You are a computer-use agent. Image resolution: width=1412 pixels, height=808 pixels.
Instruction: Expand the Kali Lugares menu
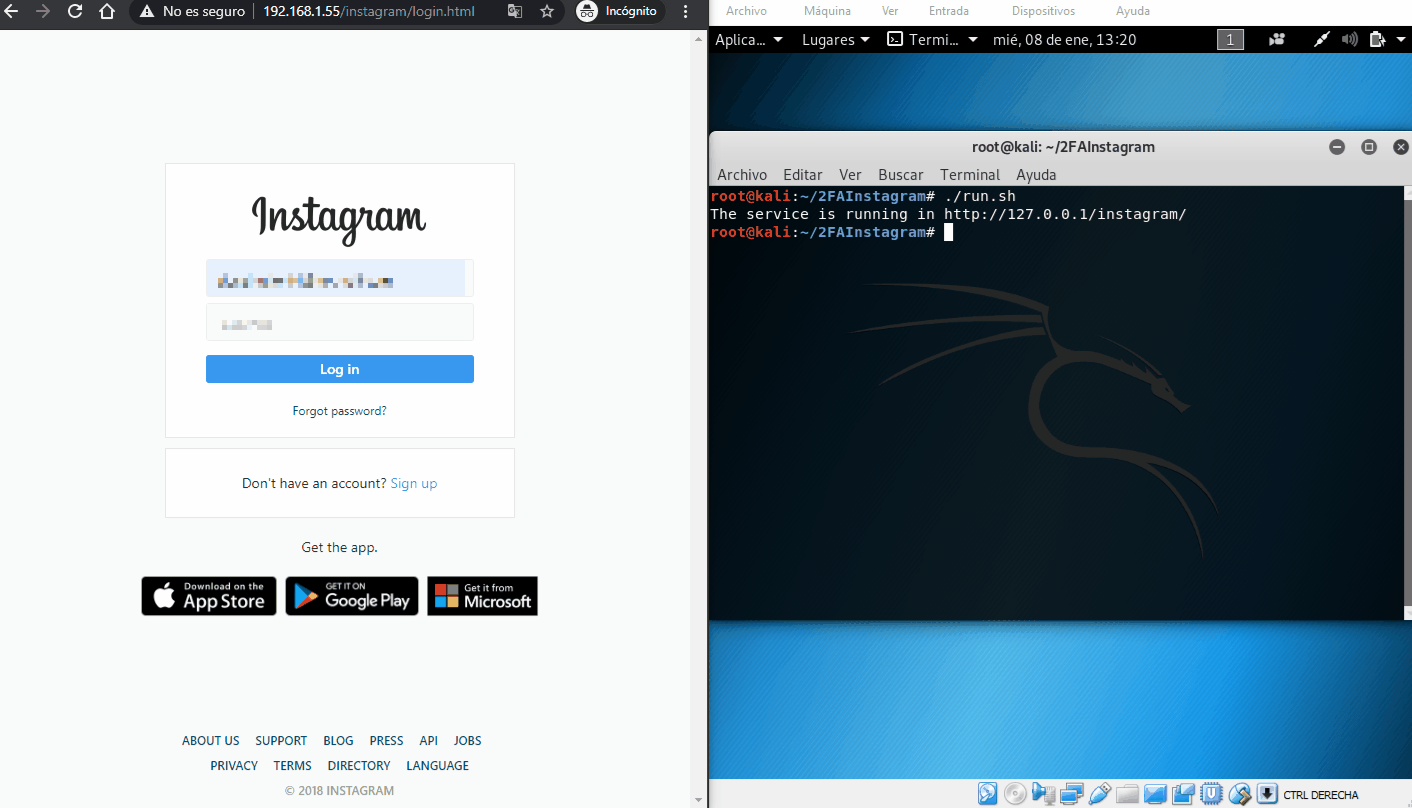pyautogui.click(x=836, y=40)
